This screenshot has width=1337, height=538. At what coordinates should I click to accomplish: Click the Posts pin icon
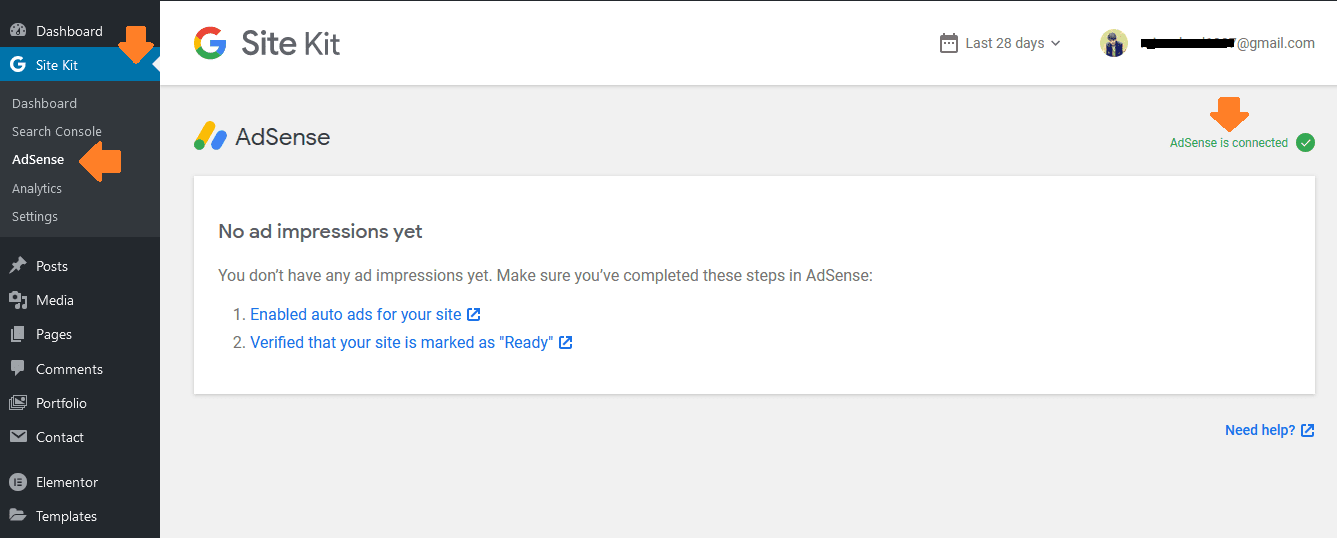point(17,266)
